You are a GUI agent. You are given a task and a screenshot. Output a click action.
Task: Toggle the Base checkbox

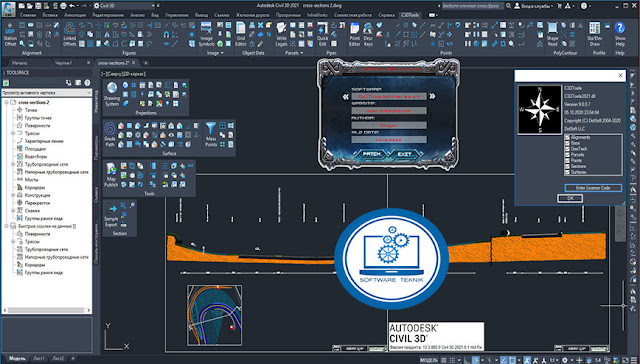(x=567, y=143)
